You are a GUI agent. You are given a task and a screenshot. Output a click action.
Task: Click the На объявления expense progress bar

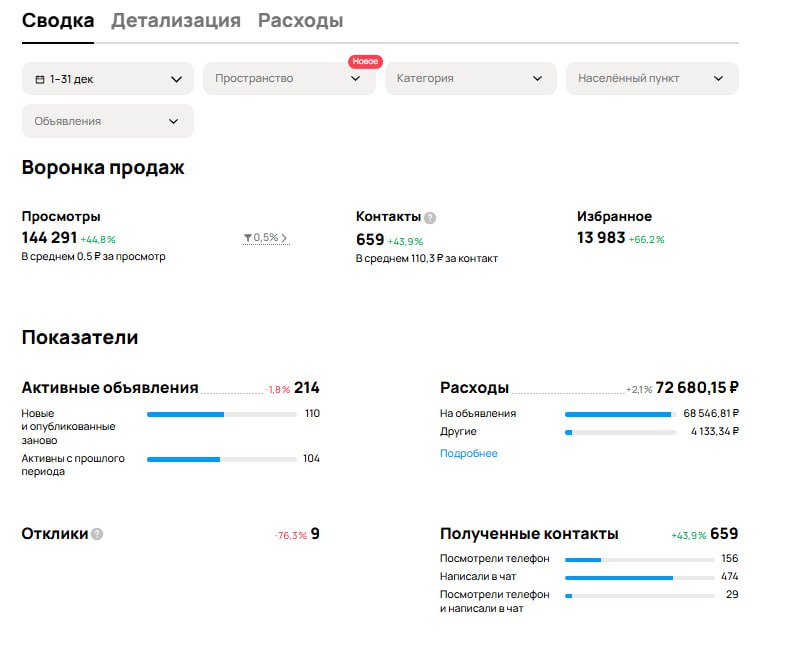620,412
